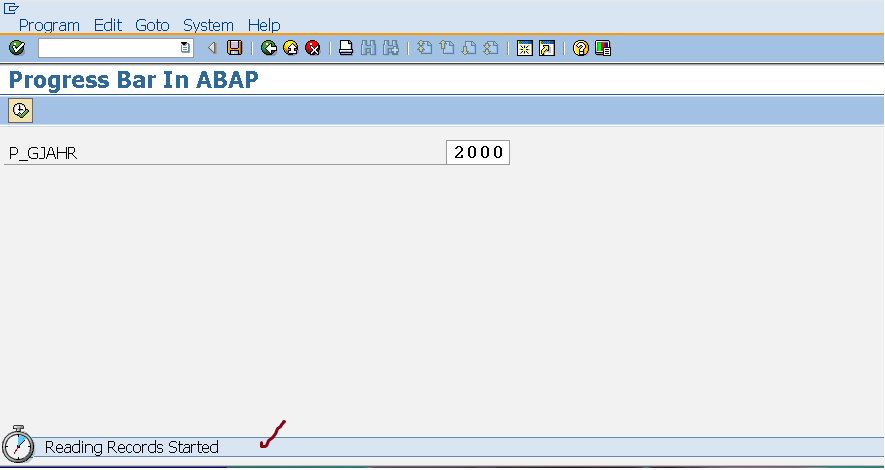
Task: Click the yellow Exit up-arrow icon
Action: coord(291,48)
